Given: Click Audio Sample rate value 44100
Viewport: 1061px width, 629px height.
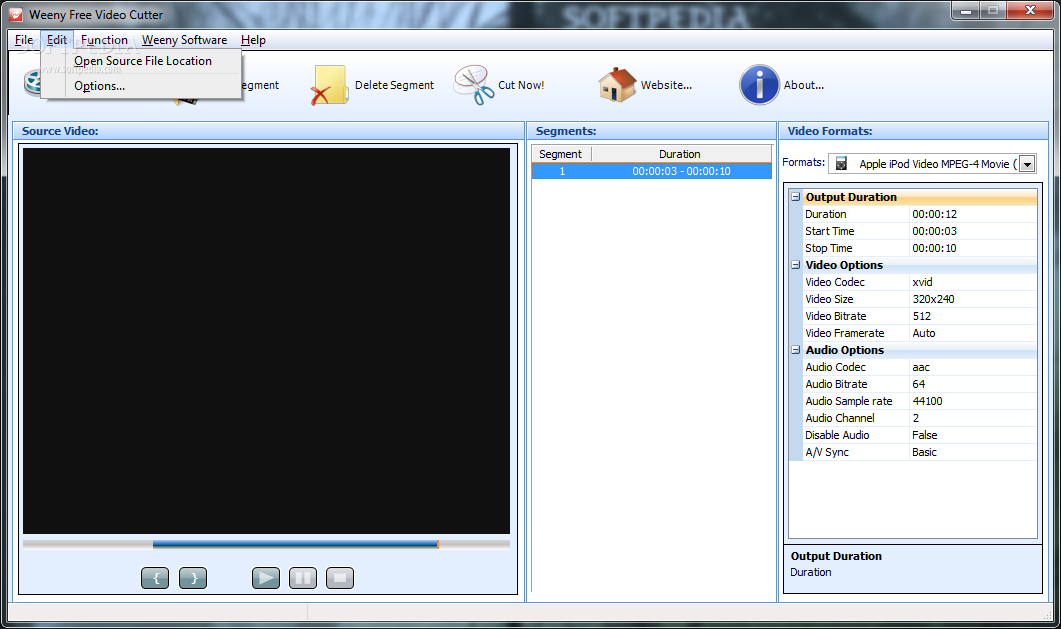Looking at the screenshot, I should tap(972, 401).
